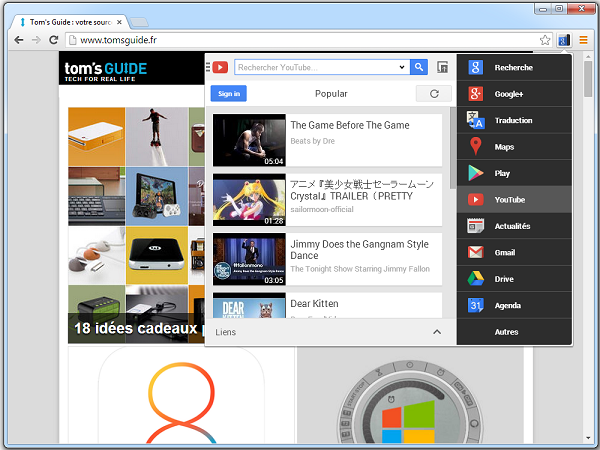The width and height of the screenshot is (600, 450).
Task: Open the Gmail envelope icon
Action: tap(475, 252)
